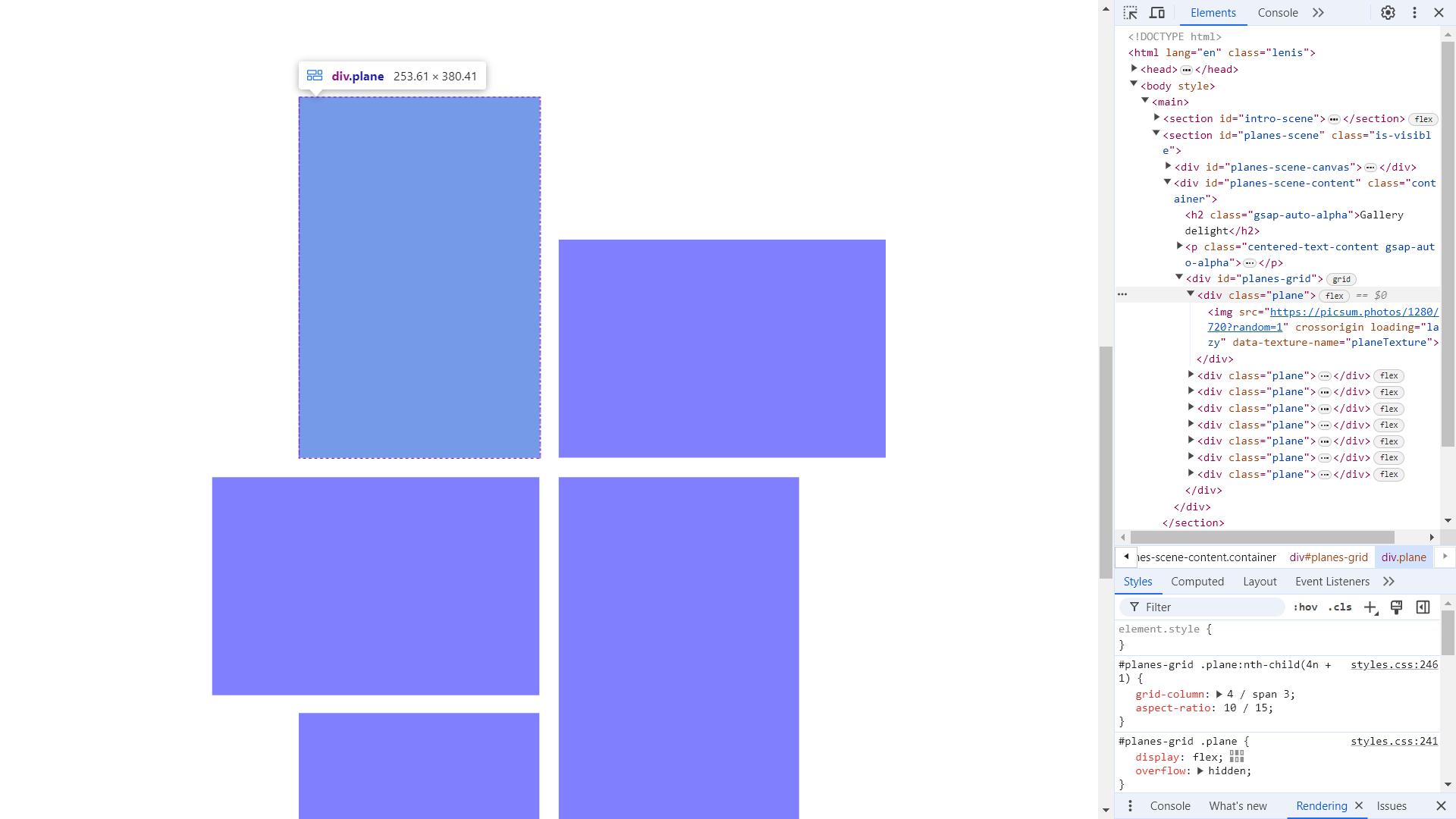Close the Rendering drawer tab

point(1359,805)
